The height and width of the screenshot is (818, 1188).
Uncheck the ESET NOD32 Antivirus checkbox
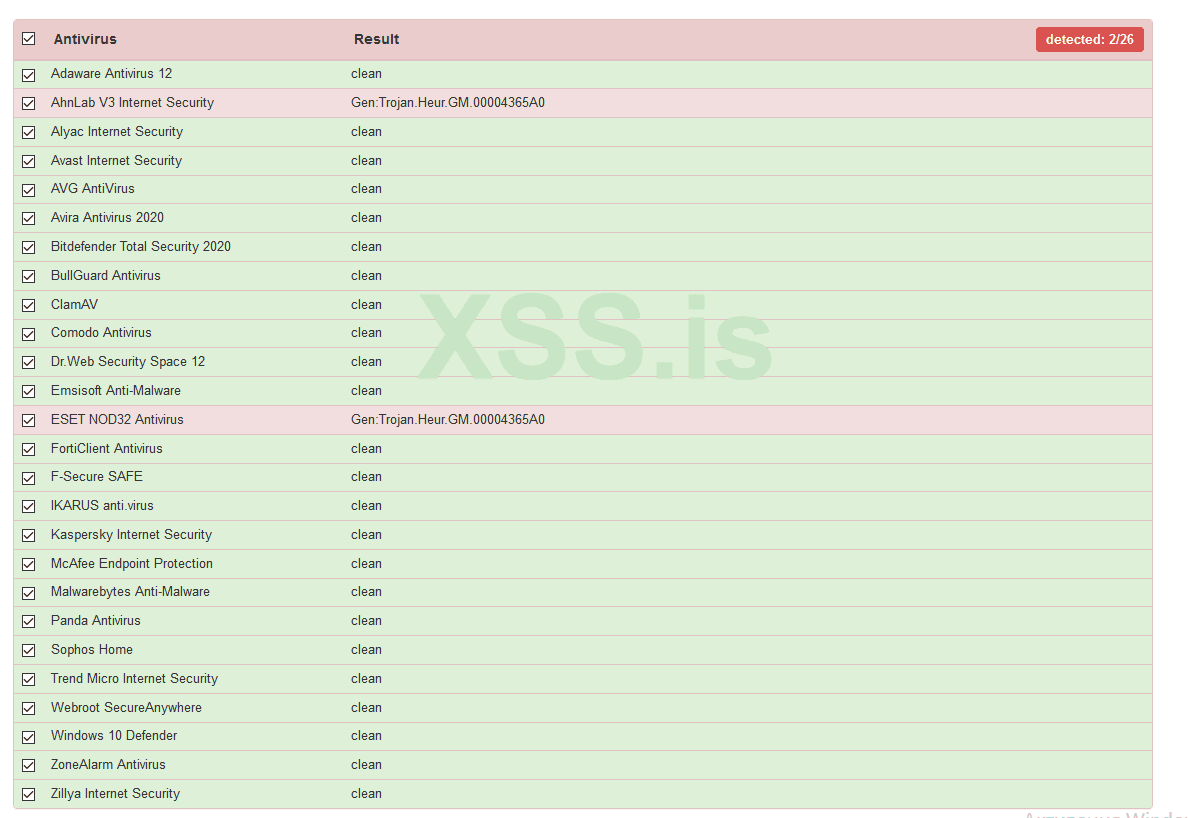click(29, 420)
